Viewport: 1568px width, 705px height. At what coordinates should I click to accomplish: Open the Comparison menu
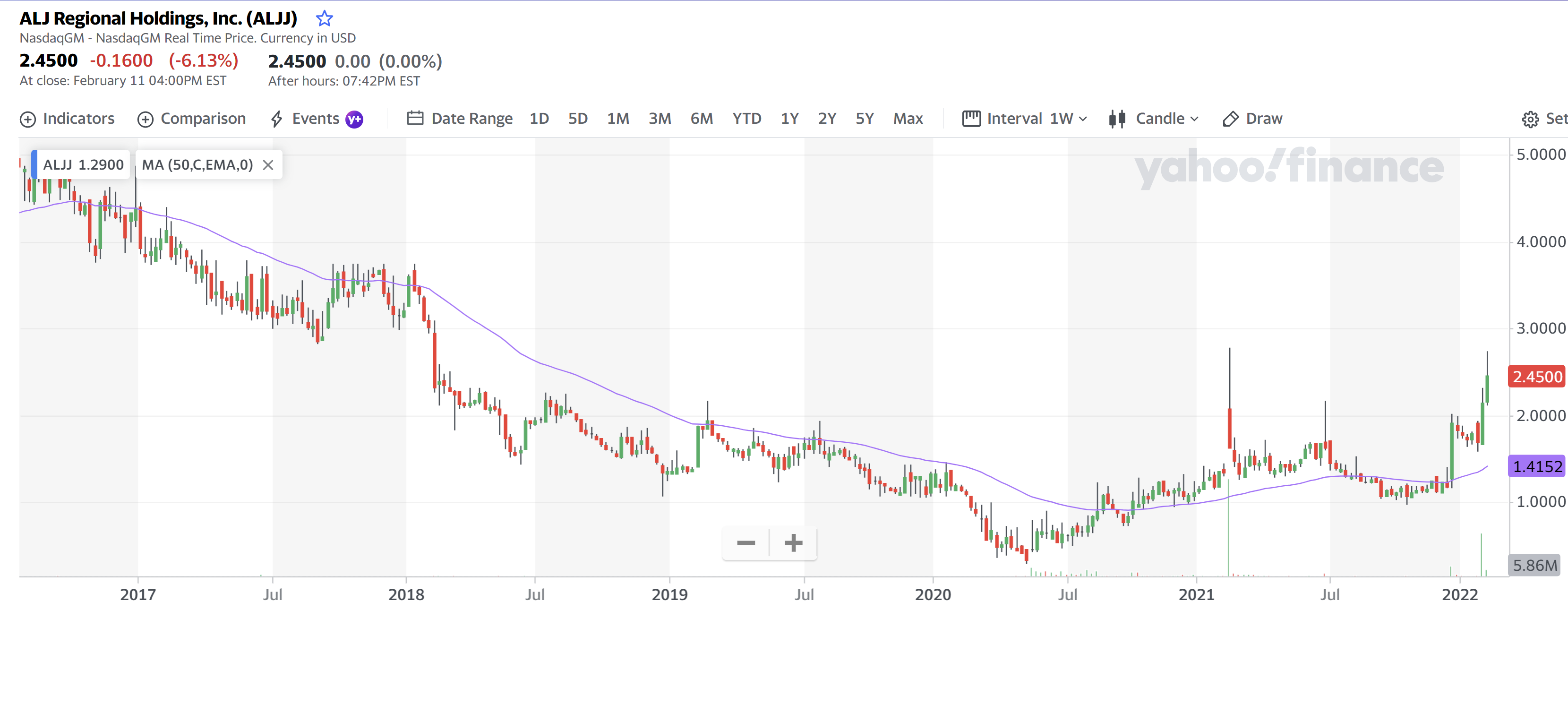point(192,119)
